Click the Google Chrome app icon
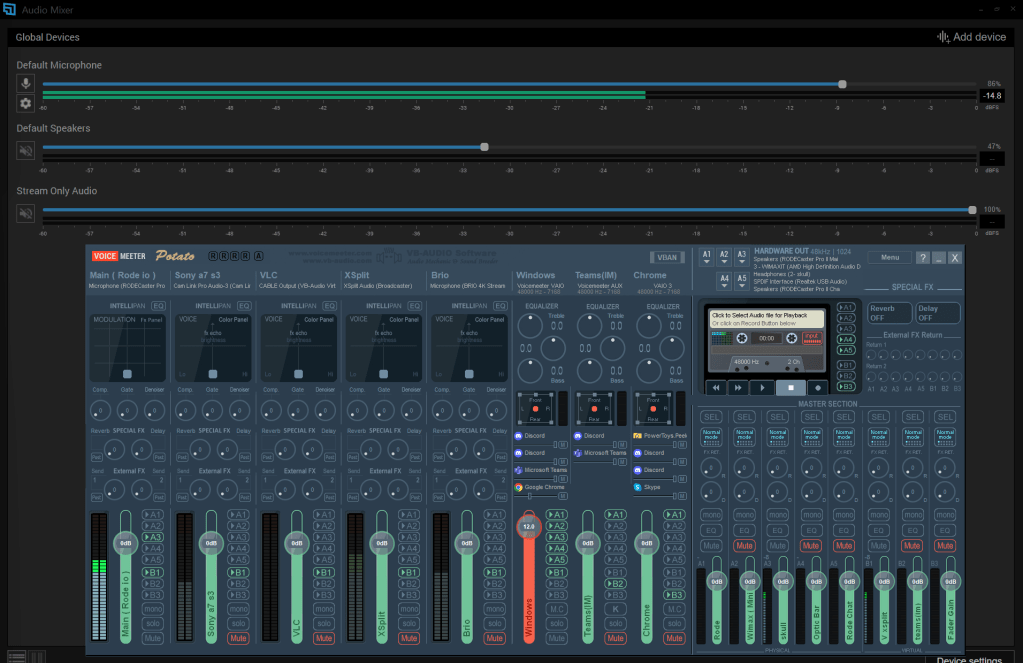Screen dimensions: 1023x663 (x=519, y=487)
